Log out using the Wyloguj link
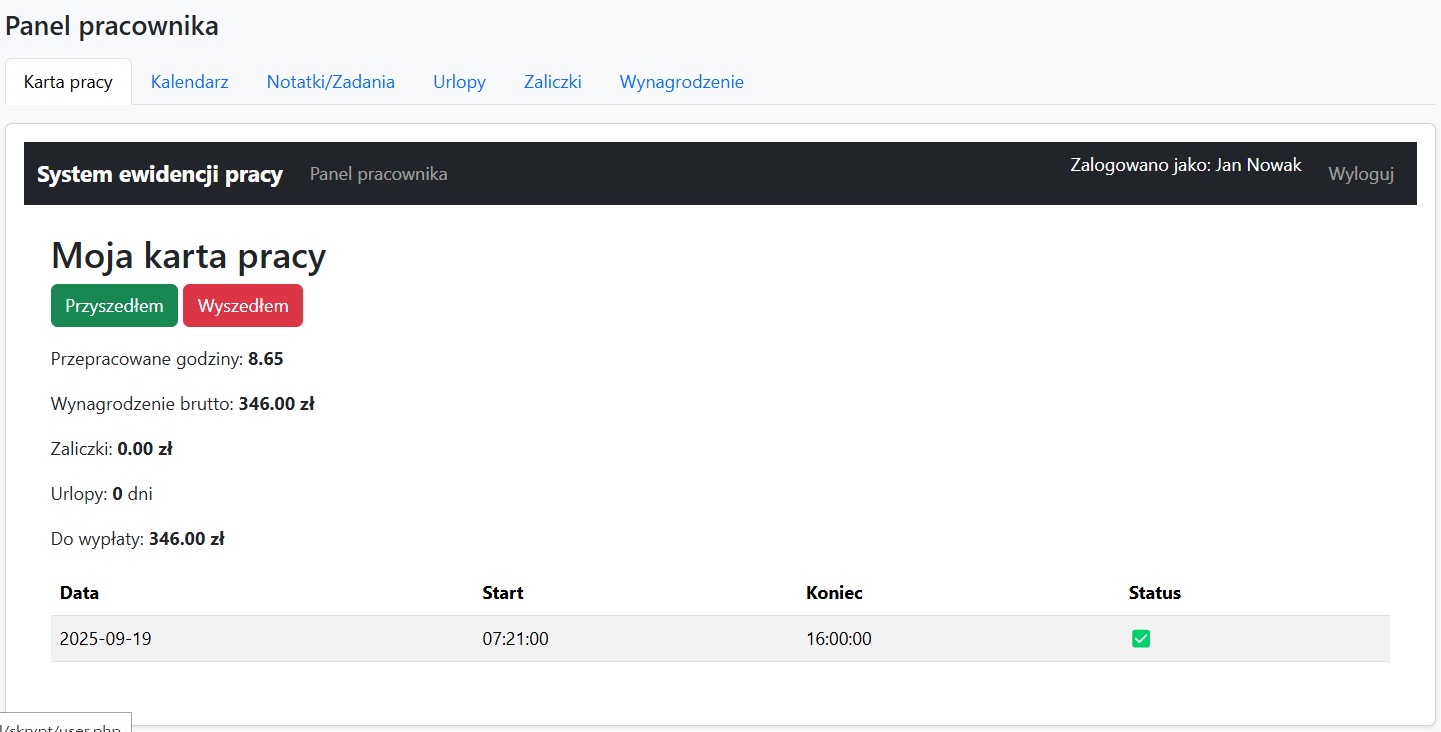Viewport: 1441px width, 732px height. (1360, 174)
